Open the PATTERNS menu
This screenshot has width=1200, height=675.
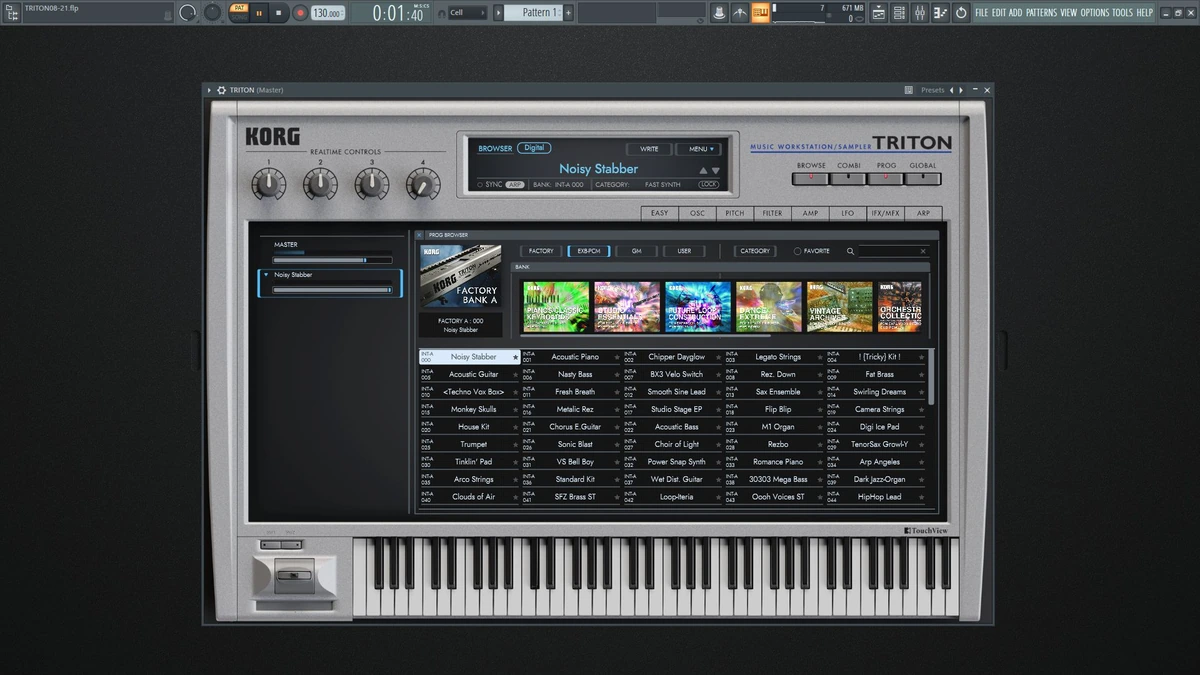coord(1041,13)
